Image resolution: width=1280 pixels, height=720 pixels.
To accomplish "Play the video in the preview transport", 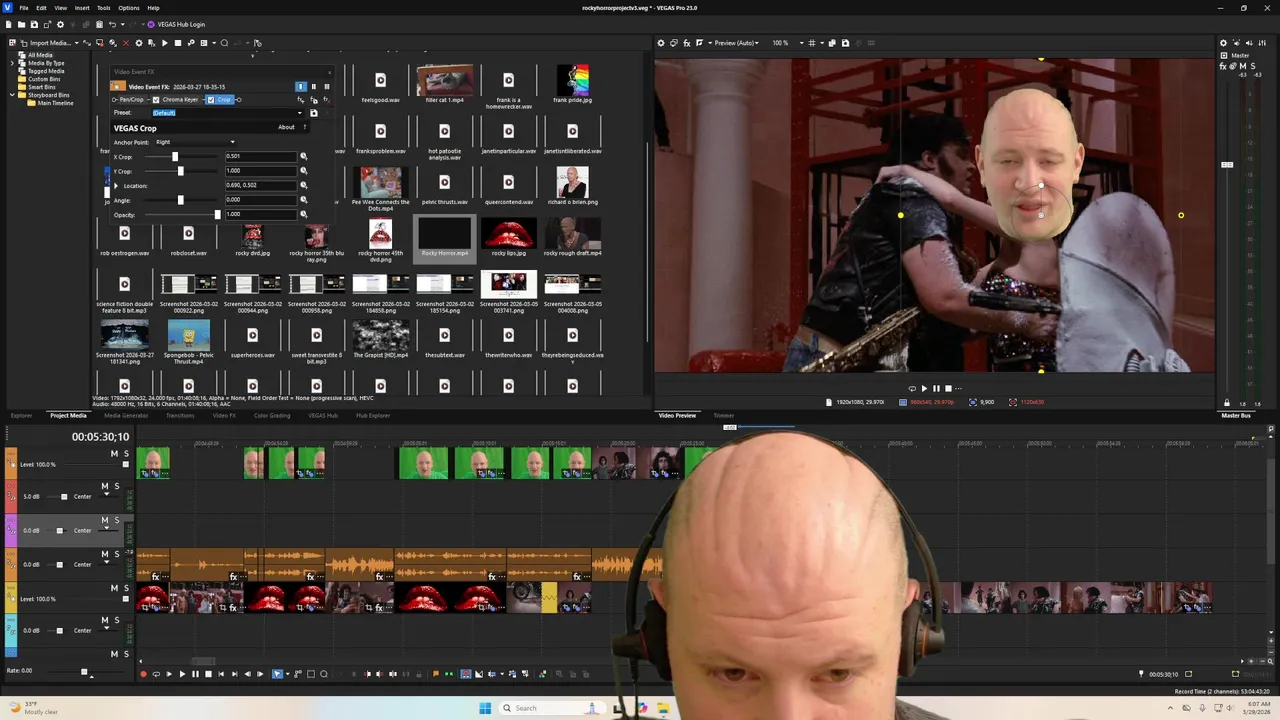I will 924,388.
